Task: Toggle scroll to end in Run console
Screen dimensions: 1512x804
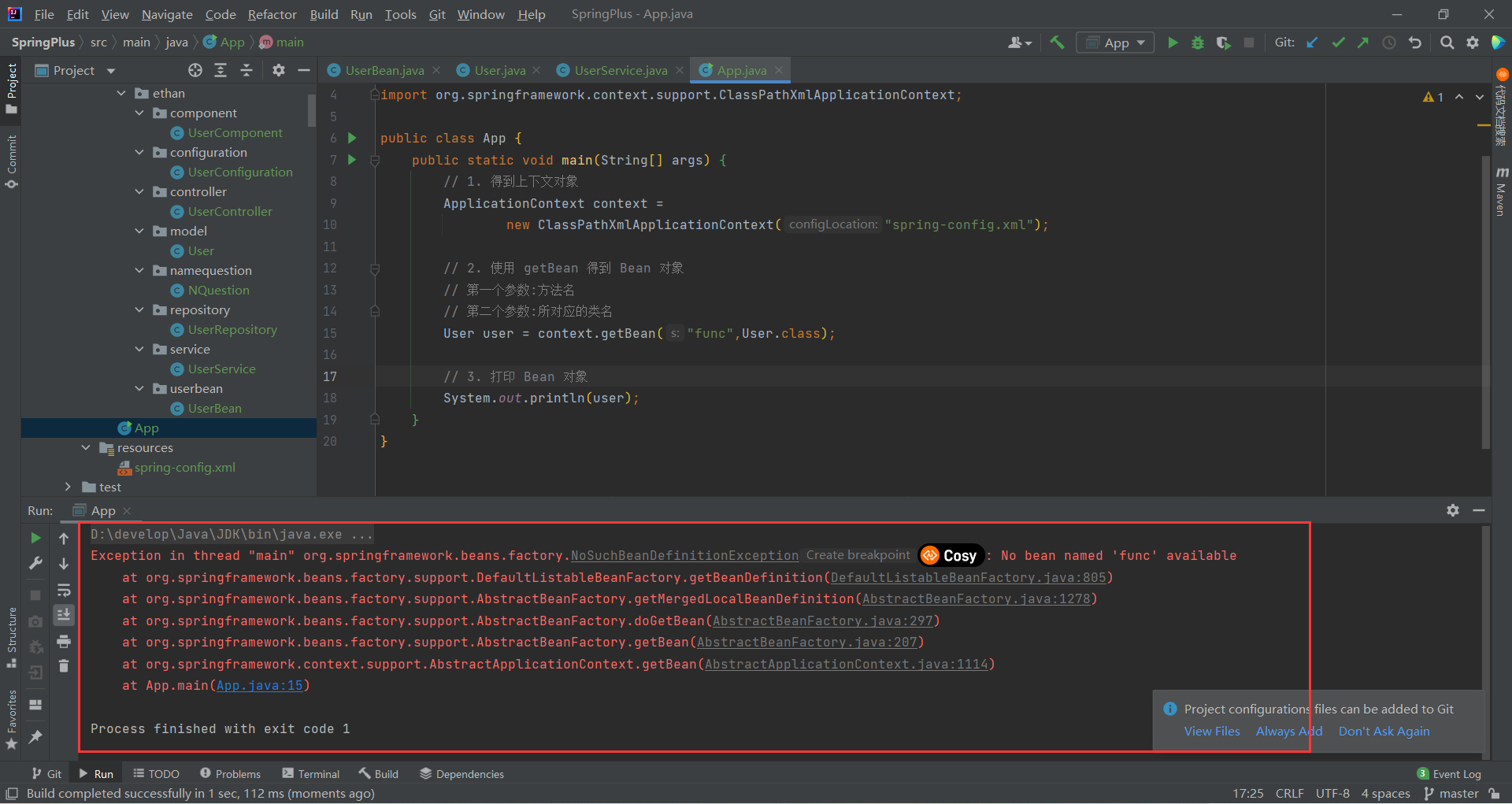Action: click(64, 615)
